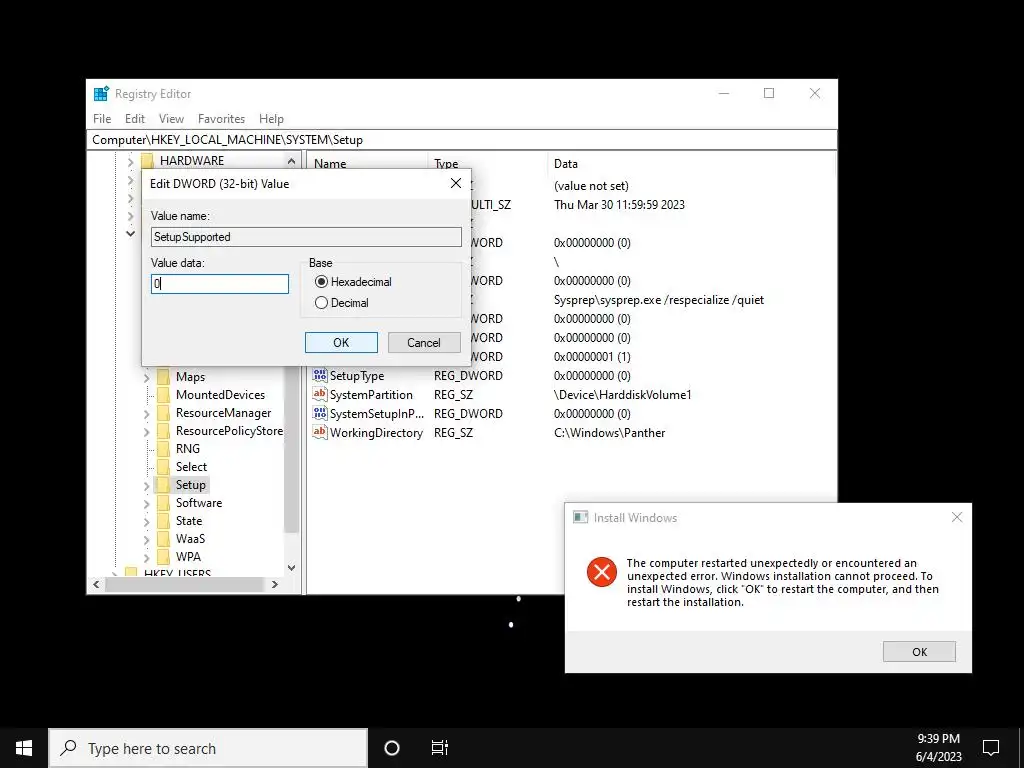The width and height of the screenshot is (1024, 768).
Task: Click the Install Windows title bar icon
Action: (x=580, y=517)
